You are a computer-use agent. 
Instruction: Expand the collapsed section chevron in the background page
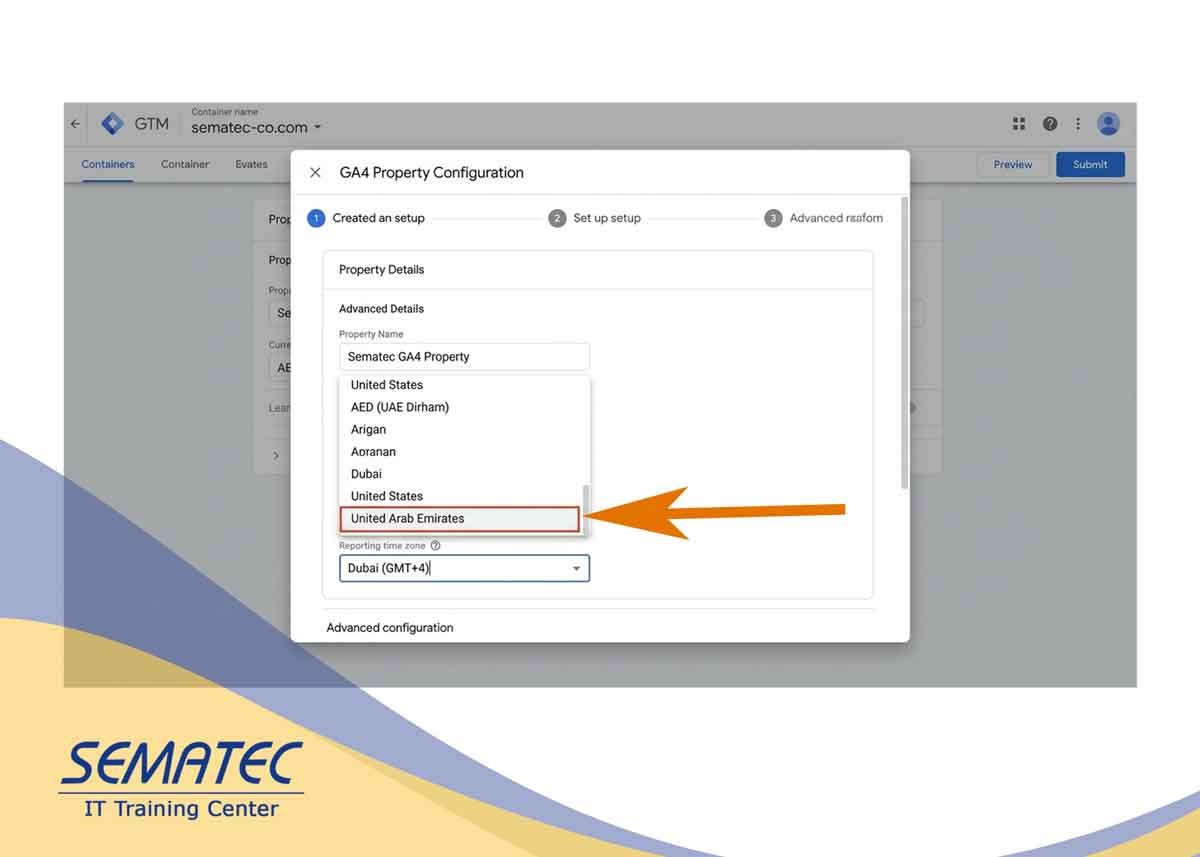276,455
